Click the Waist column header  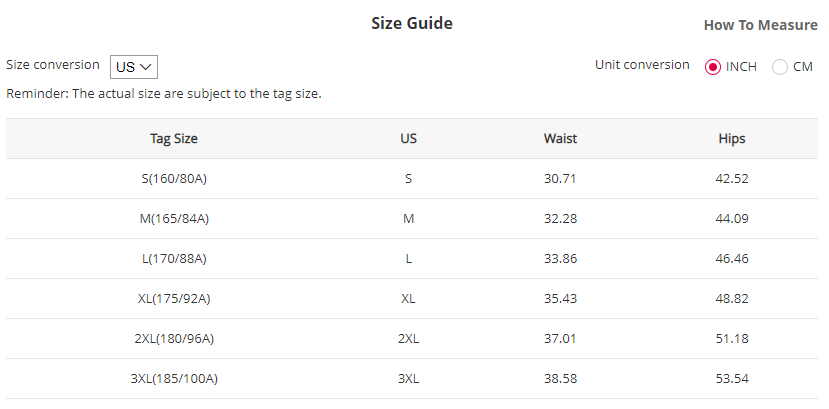pyautogui.click(x=560, y=139)
